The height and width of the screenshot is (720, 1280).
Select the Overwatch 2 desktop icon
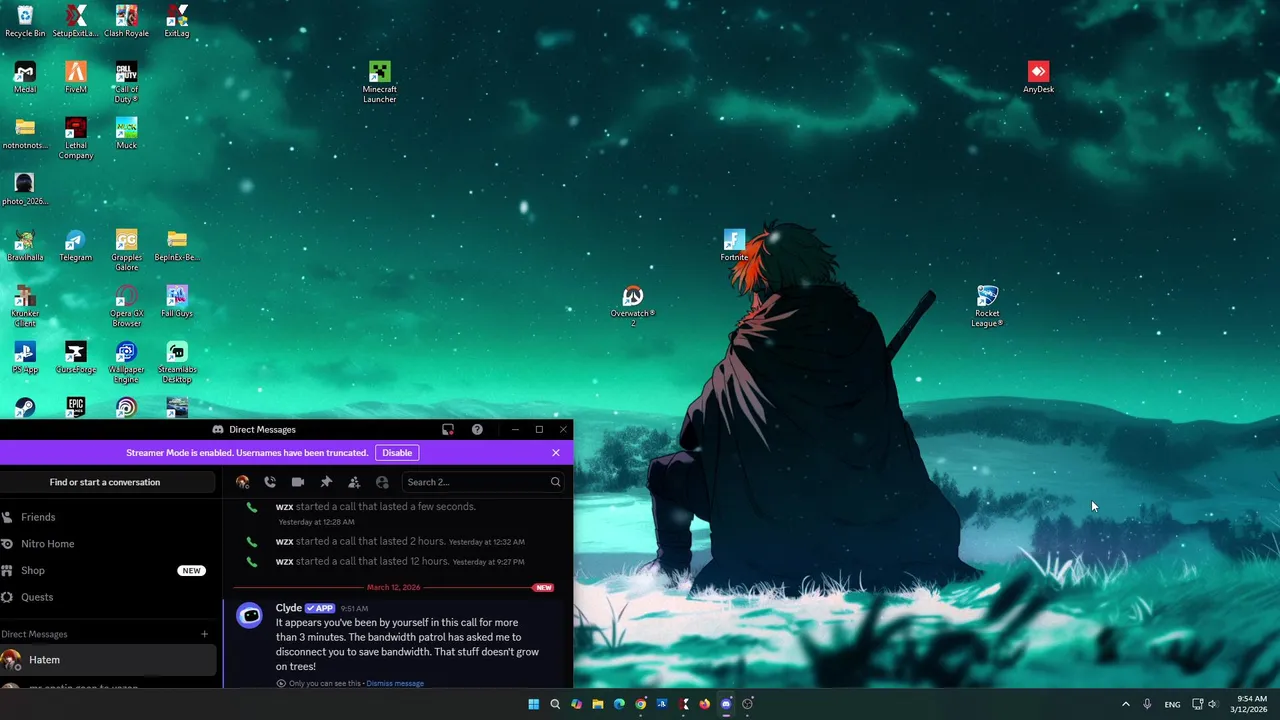pos(632,306)
